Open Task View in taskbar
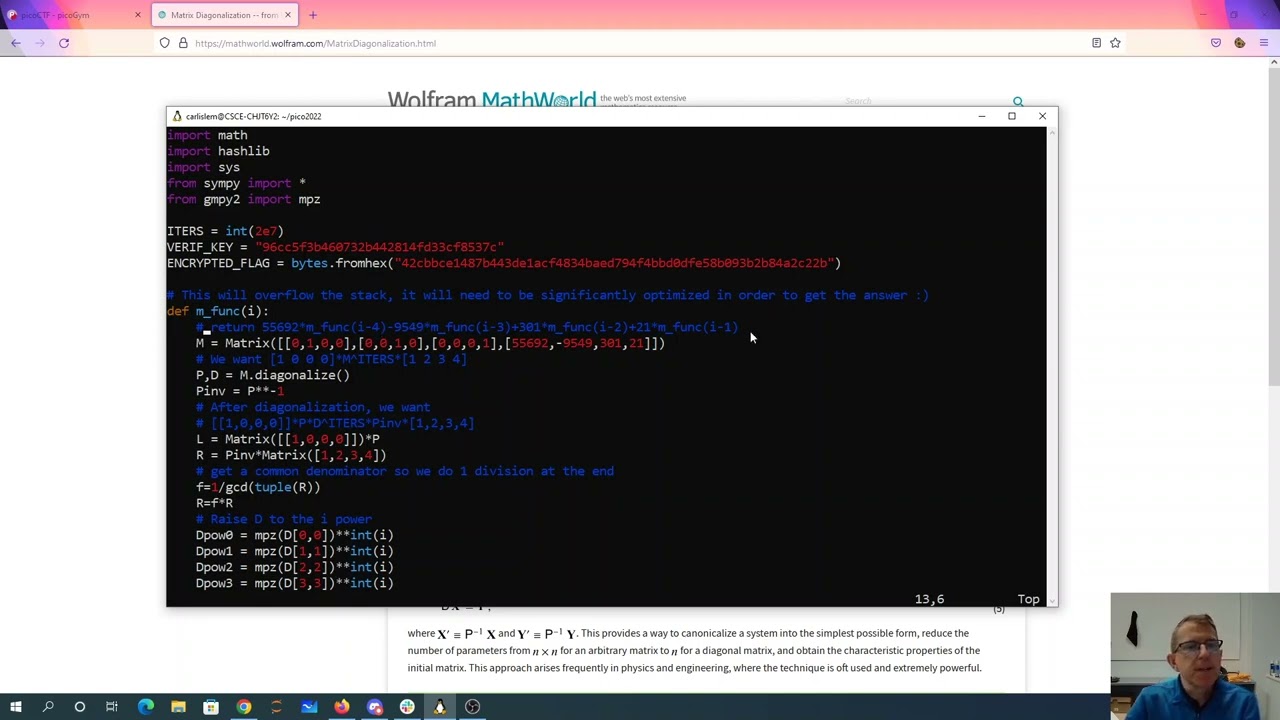The image size is (1280, 720). pos(112,707)
